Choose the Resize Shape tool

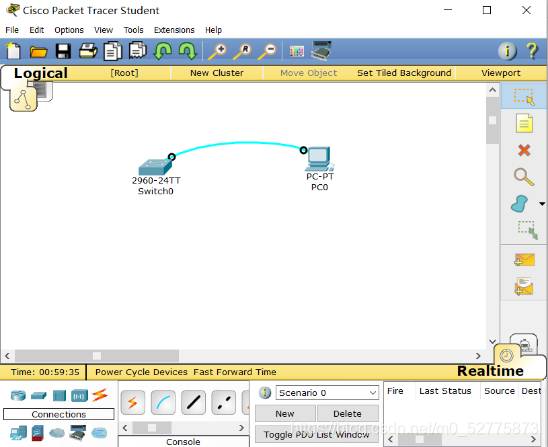527,230
